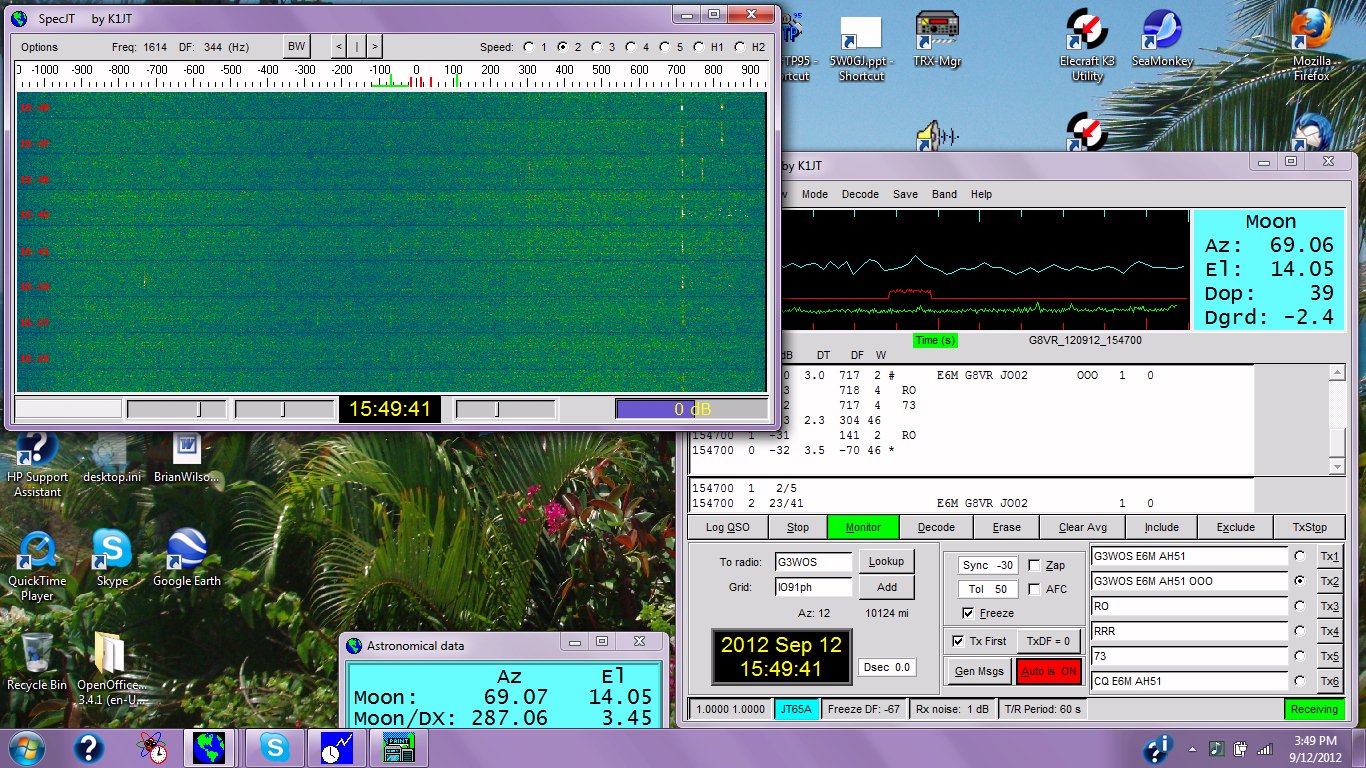Disable the Freeze checkbox
The width and height of the screenshot is (1366, 768).
[967, 613]
